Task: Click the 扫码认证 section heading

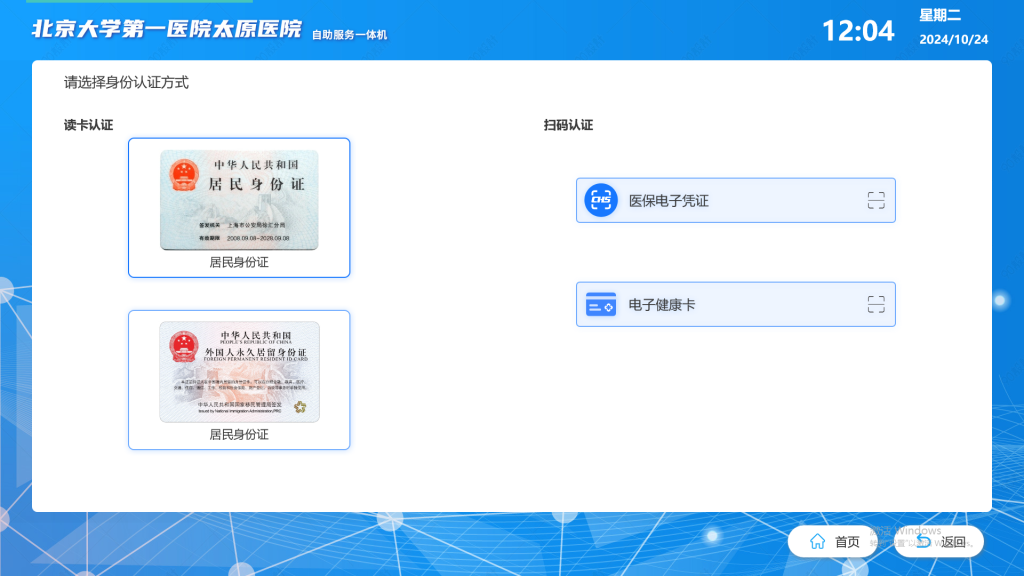Action: [x=568, y=125]
